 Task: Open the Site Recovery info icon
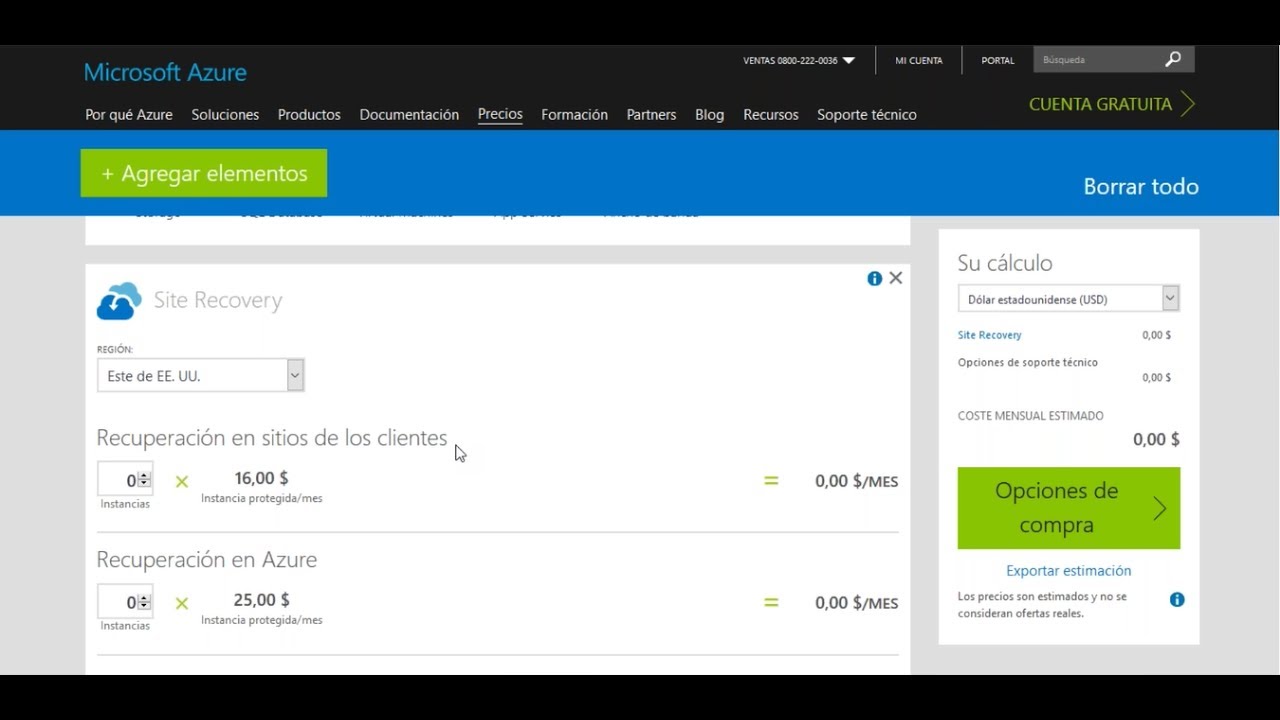coord(875,279)
